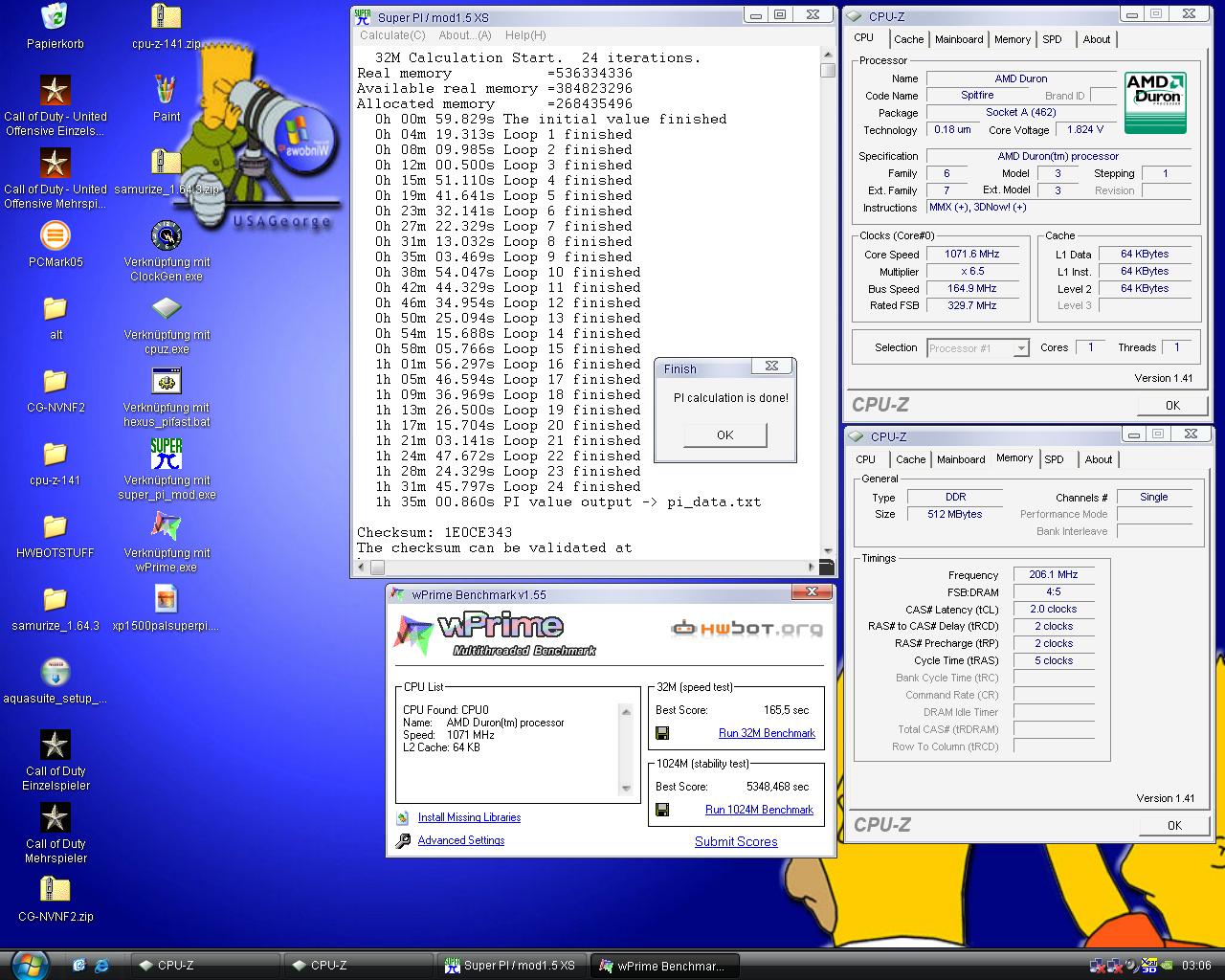Launch Paint from the desktop icon
The image size is (1225, 980).
coord(166,90)
